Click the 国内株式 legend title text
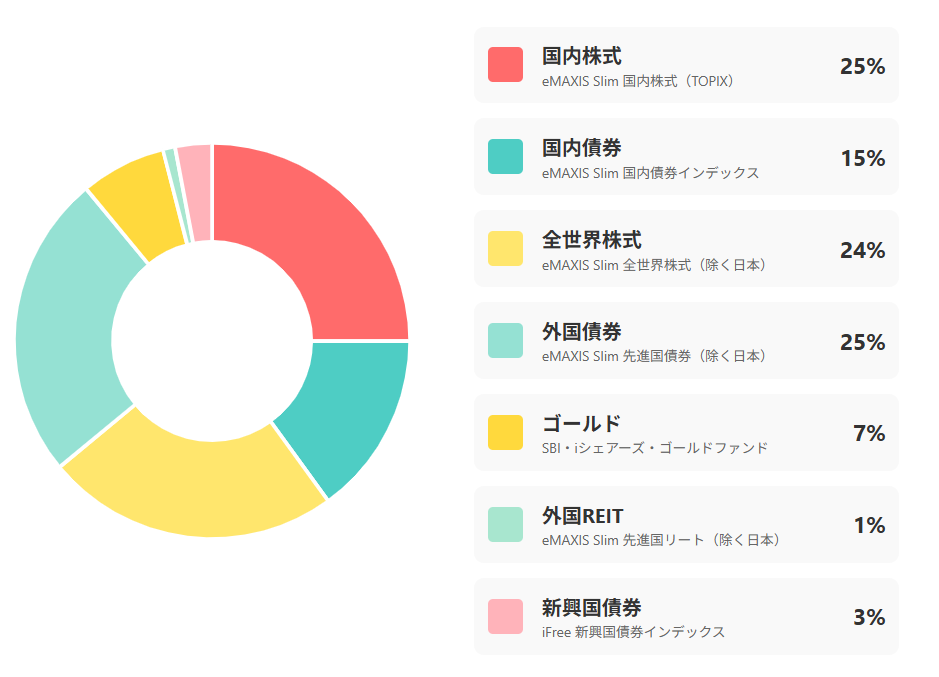 click(x=581, y=56)
